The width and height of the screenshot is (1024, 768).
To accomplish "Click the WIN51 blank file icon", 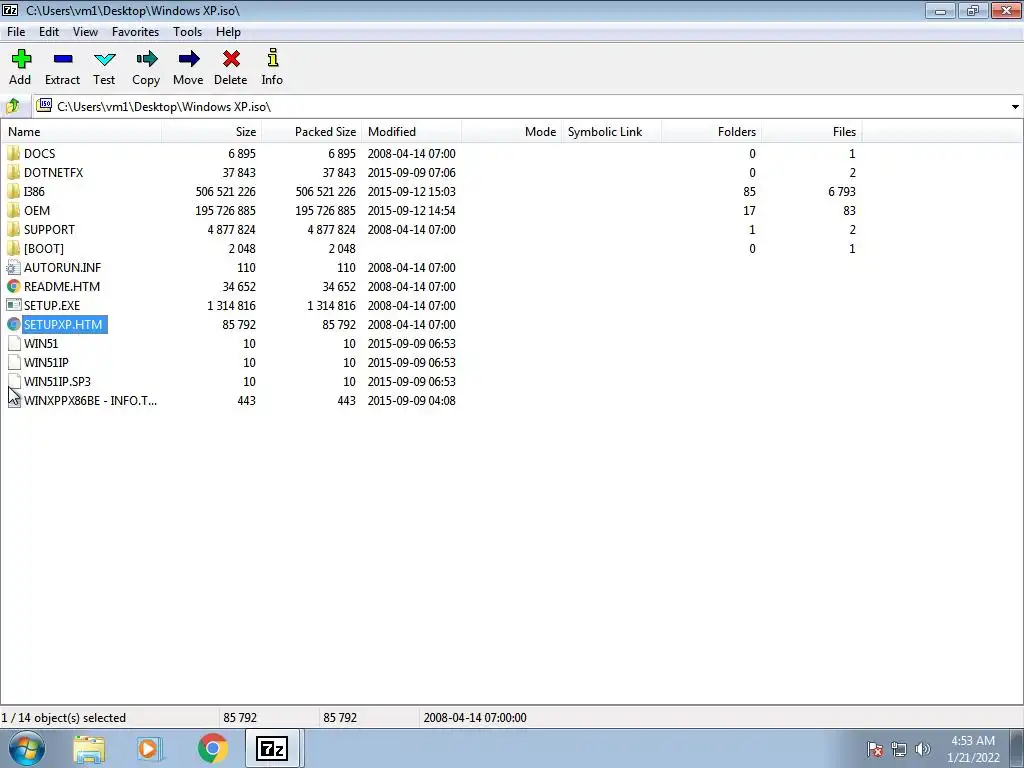I will click(14, 344).
